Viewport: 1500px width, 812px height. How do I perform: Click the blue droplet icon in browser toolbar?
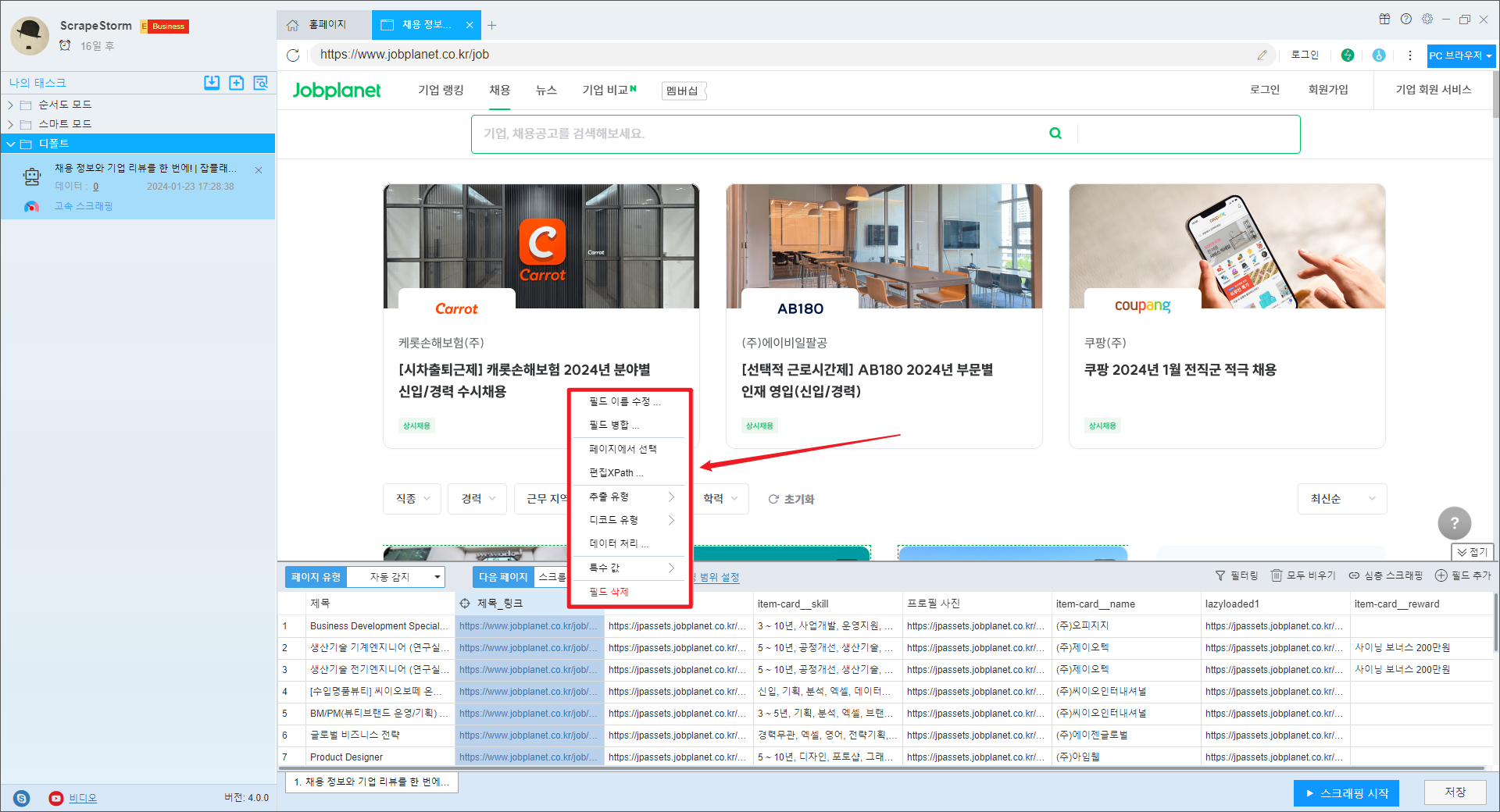(x=1379, y=55)
